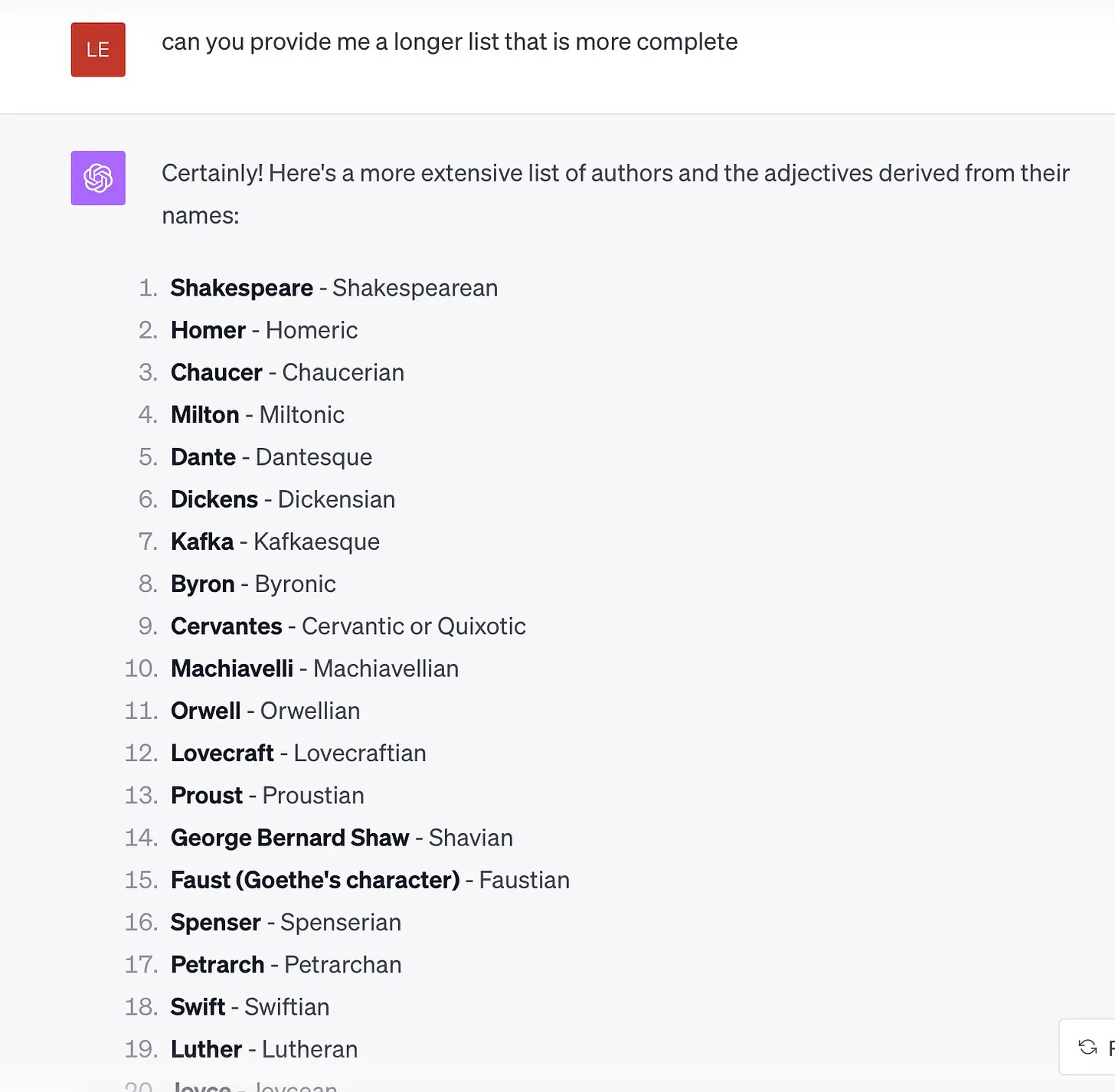Click the Faust (Goethe's character) entry
This screenshot has height=1092, width=1115.
370,880
